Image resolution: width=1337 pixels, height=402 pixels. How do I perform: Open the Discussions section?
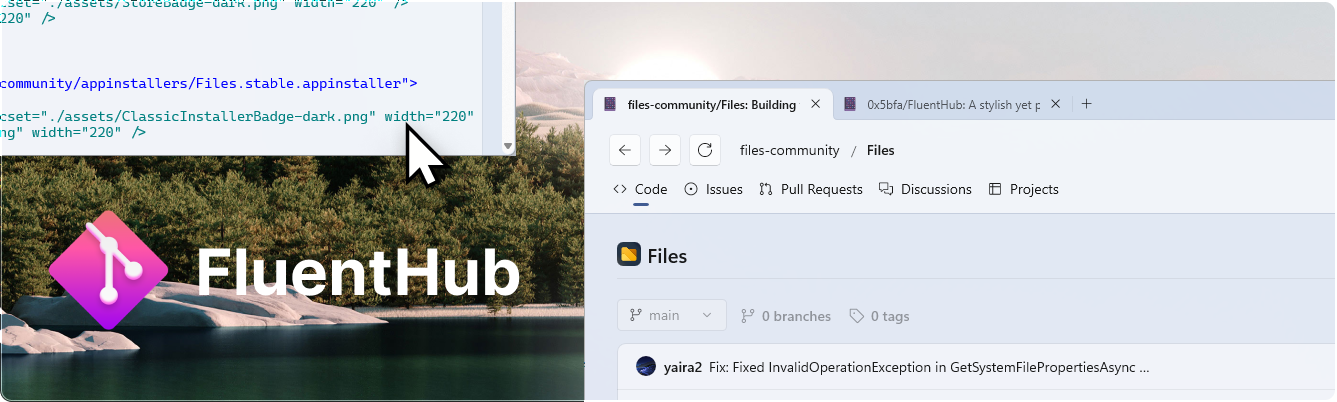pyautogui.click(x=925, y=189)
